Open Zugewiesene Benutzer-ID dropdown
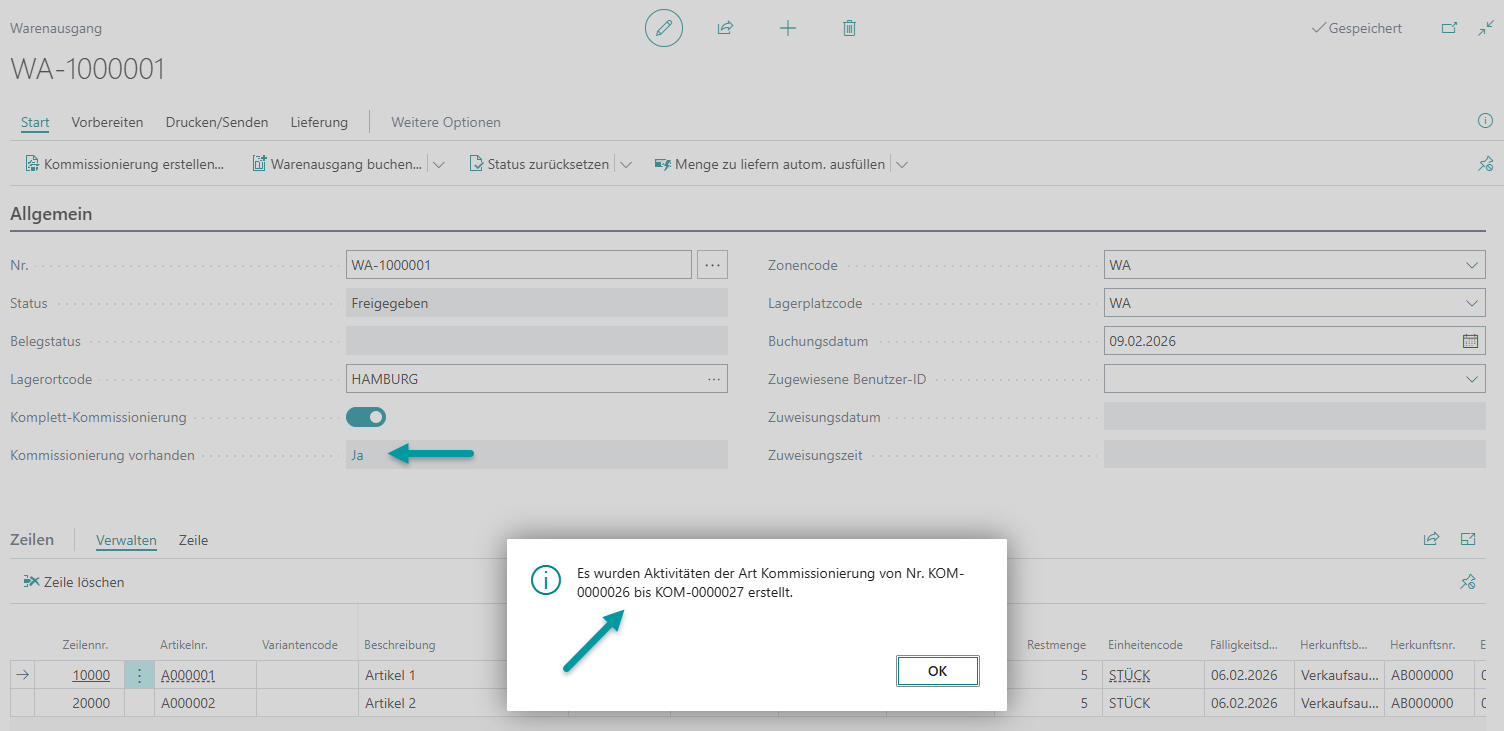The width and height of the screenshot is (1504, 731). [x=1471, y=379]
